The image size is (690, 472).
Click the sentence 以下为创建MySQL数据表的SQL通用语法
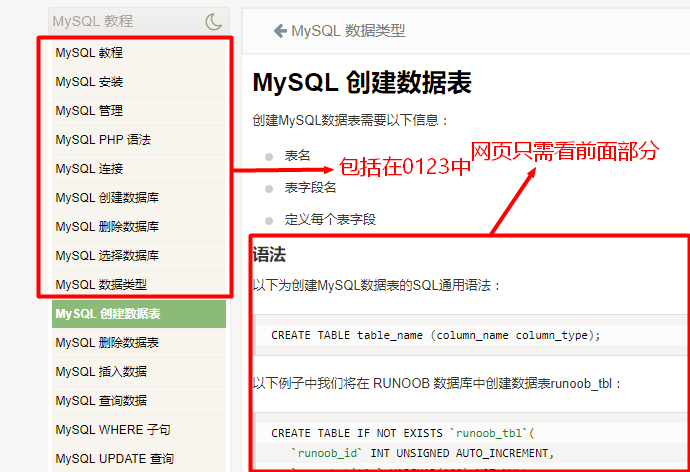point(377,286)
